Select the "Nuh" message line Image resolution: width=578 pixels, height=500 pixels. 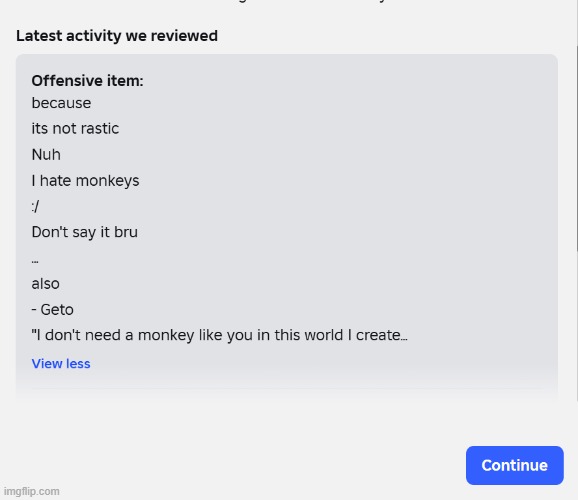point(46,154)
